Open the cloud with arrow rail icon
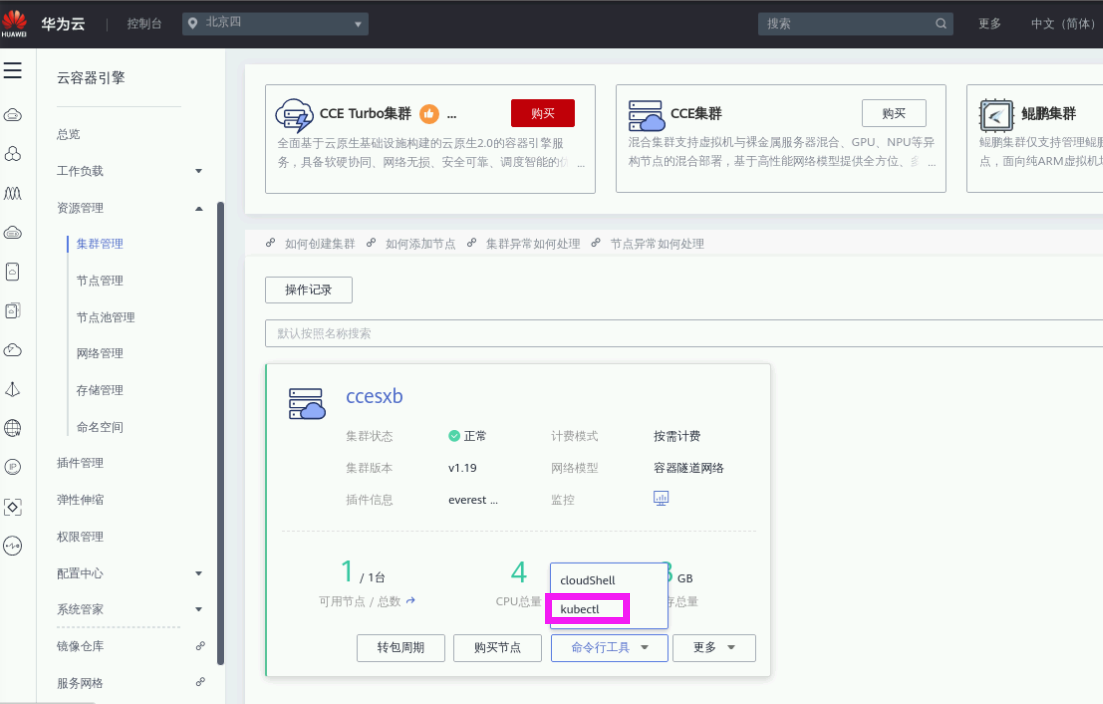This screenshot has height=704, width=1103. [13, 350]
